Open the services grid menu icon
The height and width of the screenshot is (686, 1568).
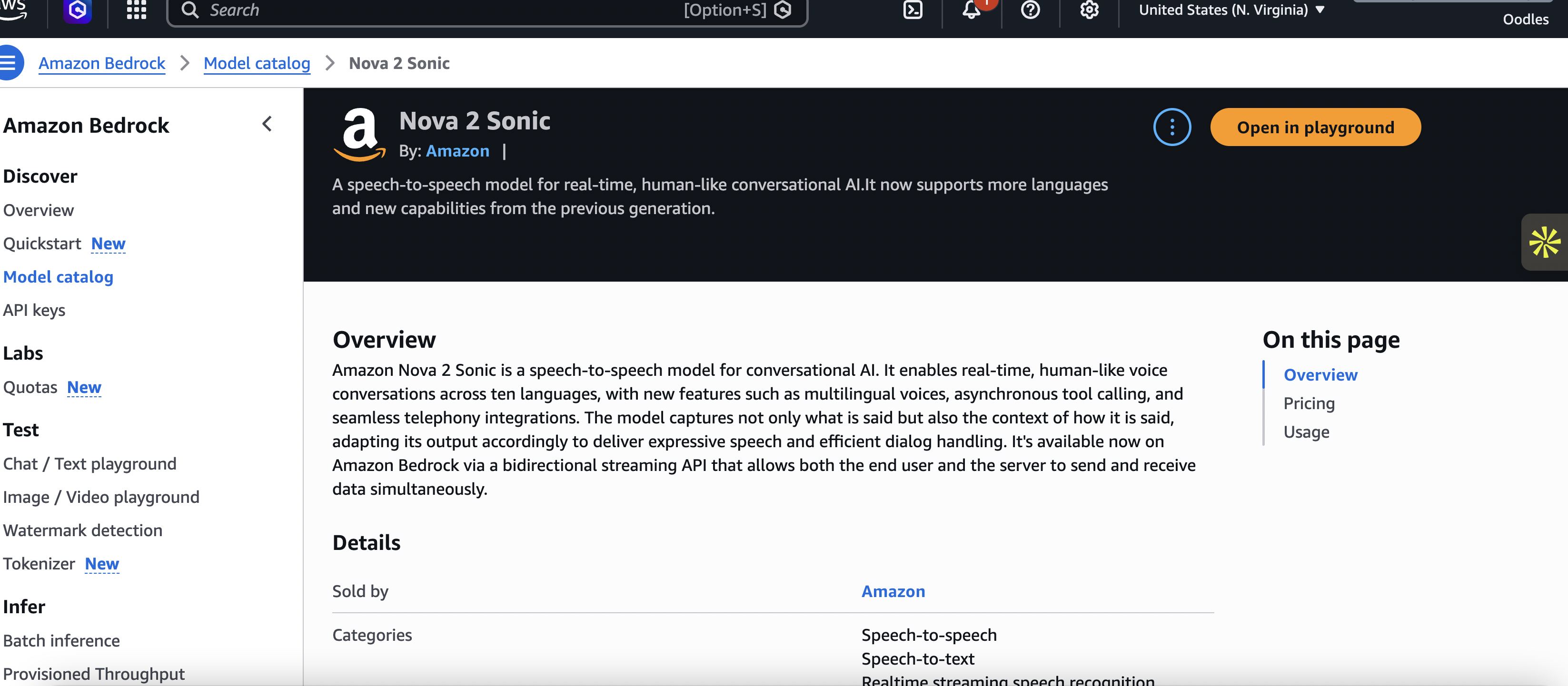[136, 10]
